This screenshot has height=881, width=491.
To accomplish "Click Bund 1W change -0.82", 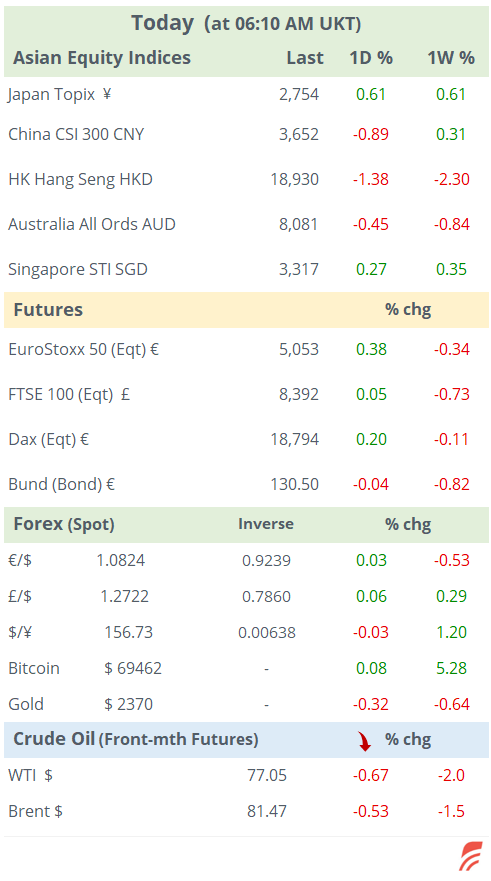I will 451,484.
